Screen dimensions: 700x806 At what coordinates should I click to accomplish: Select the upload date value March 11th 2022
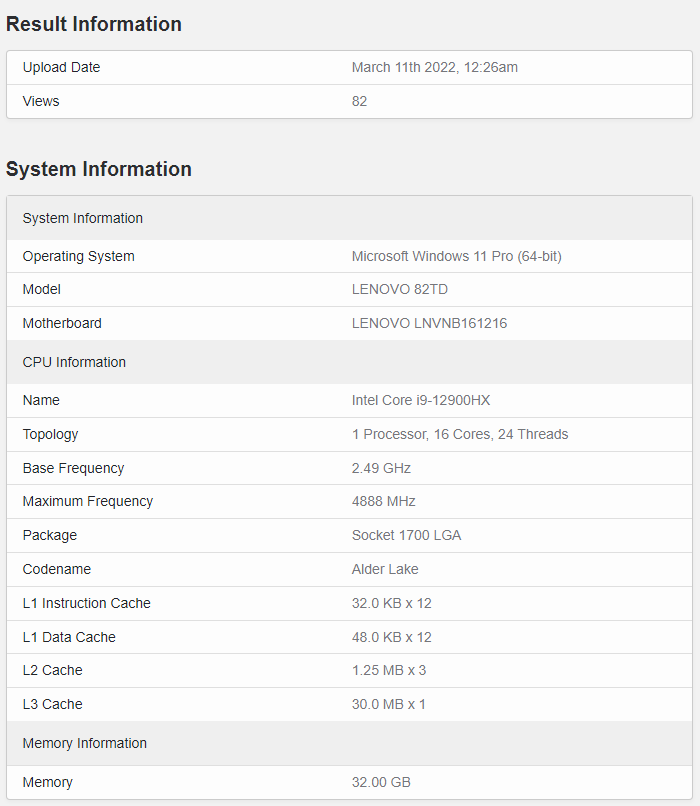434,68
